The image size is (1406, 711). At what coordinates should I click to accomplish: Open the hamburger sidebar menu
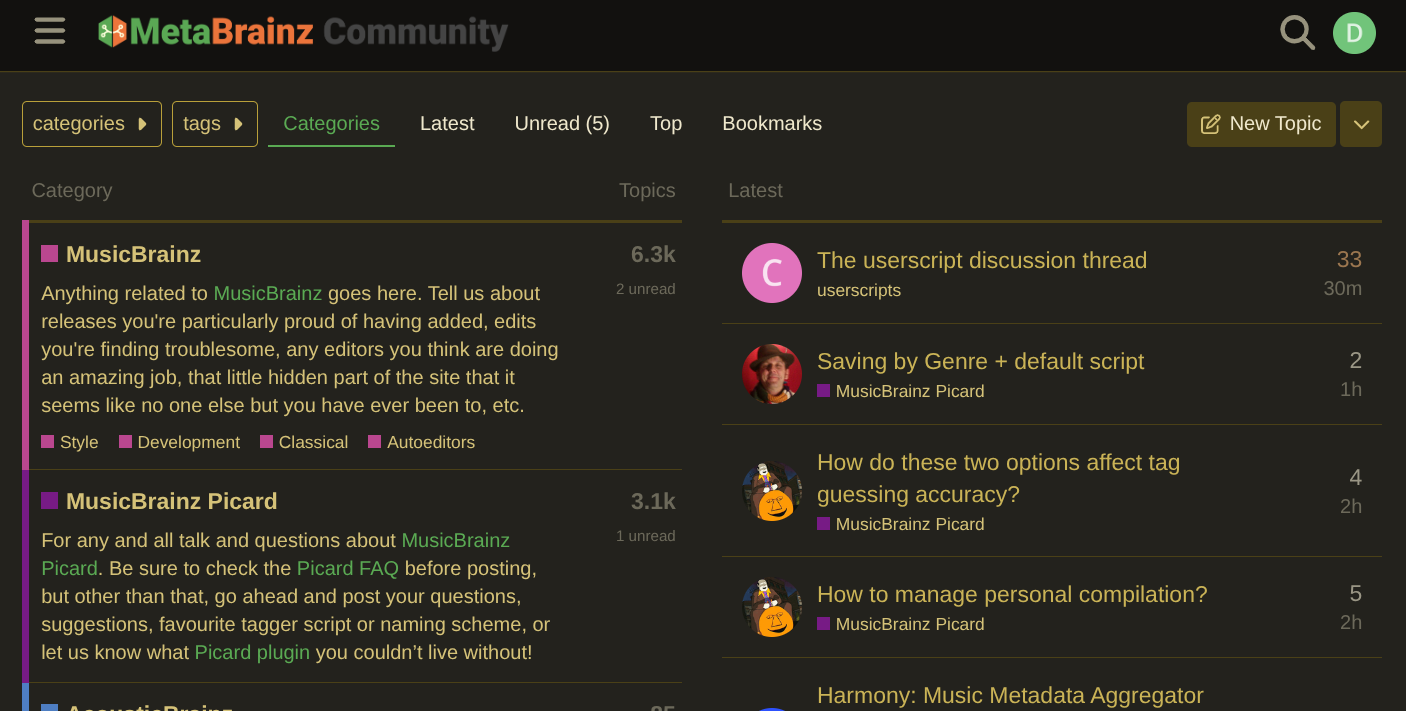pyautogui.click(x=50, y=31)
